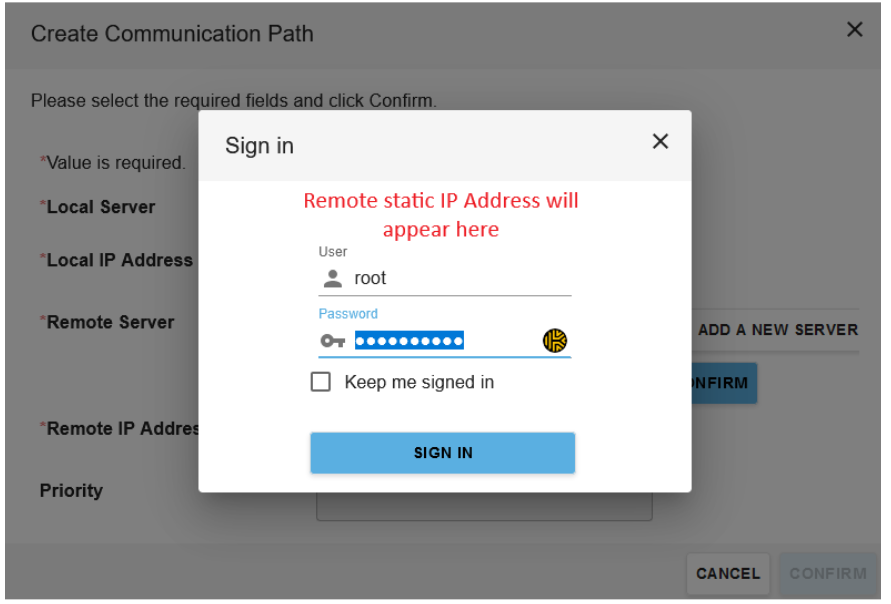This screenshot has height=604, width=891.
Task: Click the red Remote static IP Address note
Action: (x=441, y=215)
